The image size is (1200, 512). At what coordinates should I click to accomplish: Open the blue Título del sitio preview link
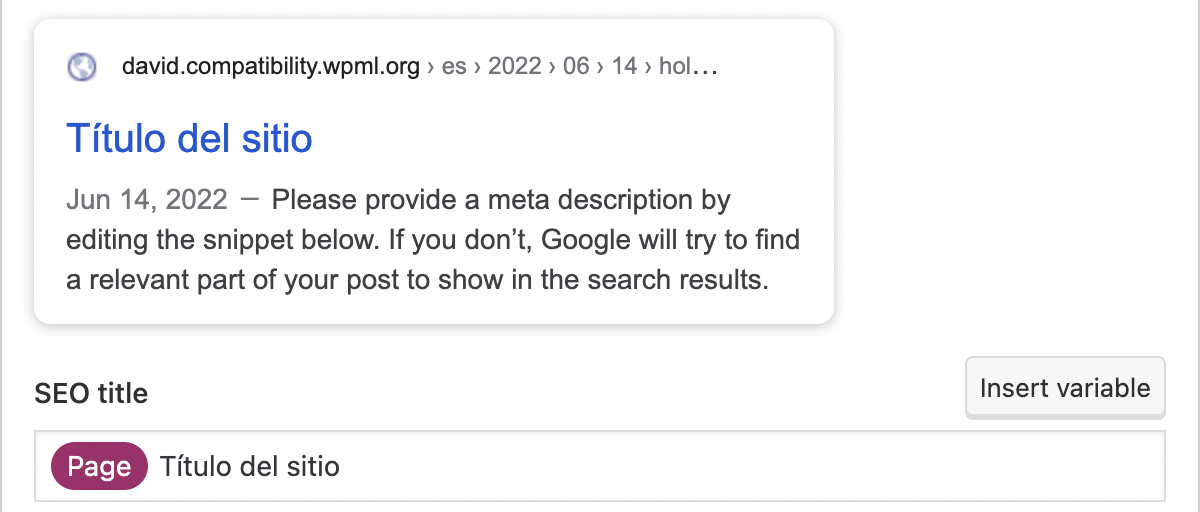190,137
